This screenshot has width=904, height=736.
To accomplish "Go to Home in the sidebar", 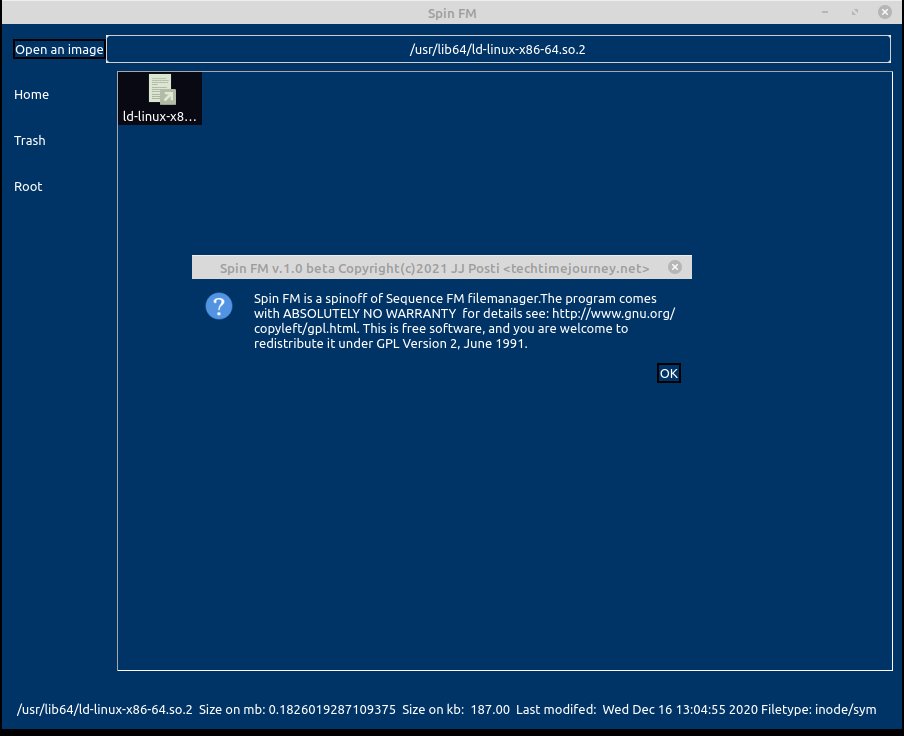I will coord(31,95).
